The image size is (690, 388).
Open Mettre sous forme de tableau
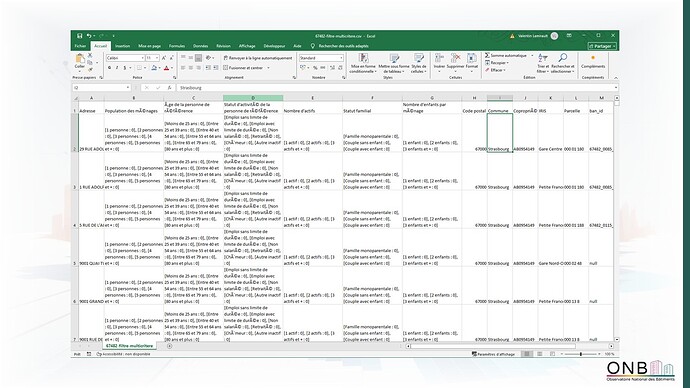click(x=394, y=63)
